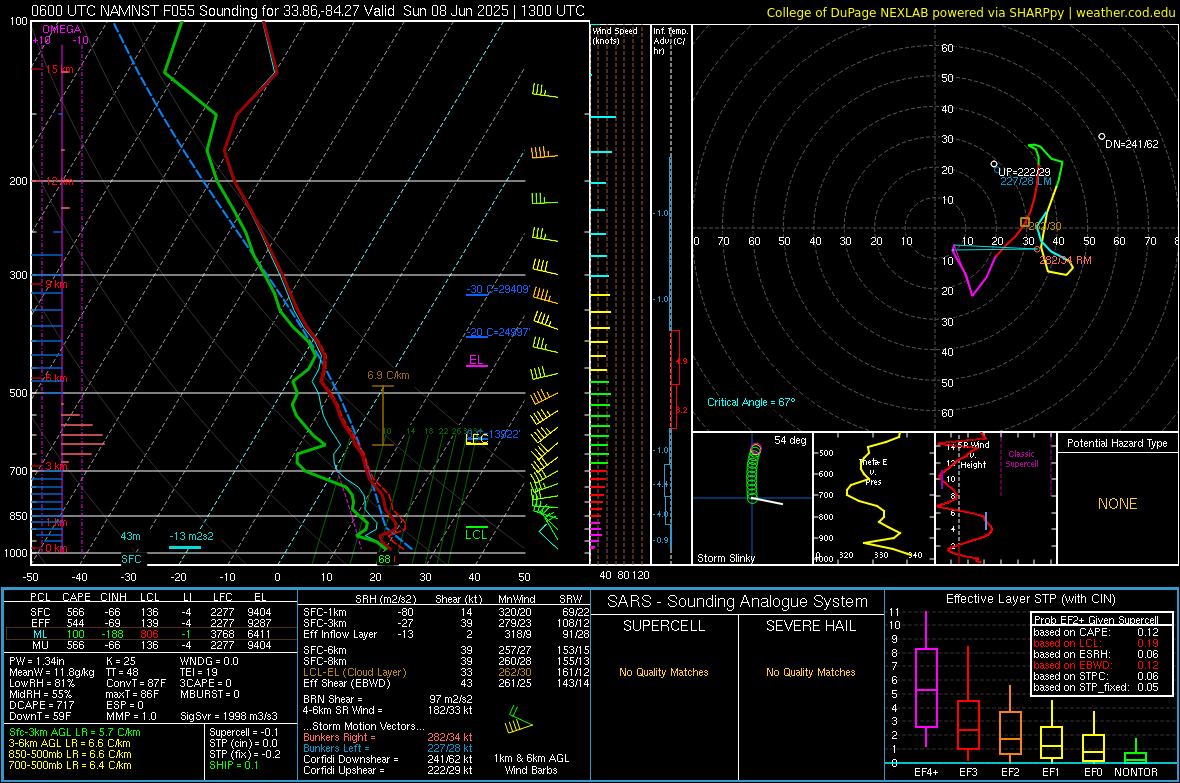Click the based on STP_fixed: probability line
Image resolution: width=1180 pixels, height=783 pixels.
(1096, 687)
